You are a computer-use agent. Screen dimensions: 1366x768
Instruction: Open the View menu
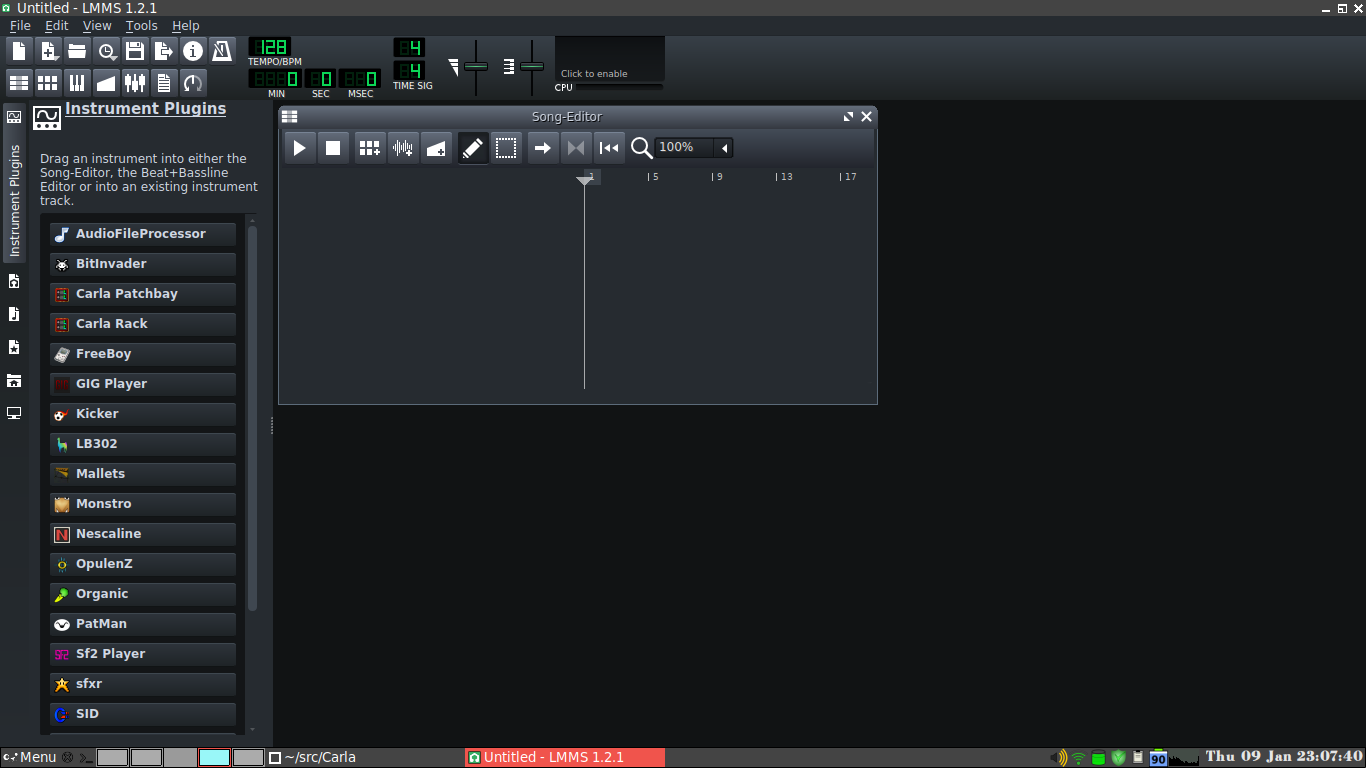[x=97, y=25]
